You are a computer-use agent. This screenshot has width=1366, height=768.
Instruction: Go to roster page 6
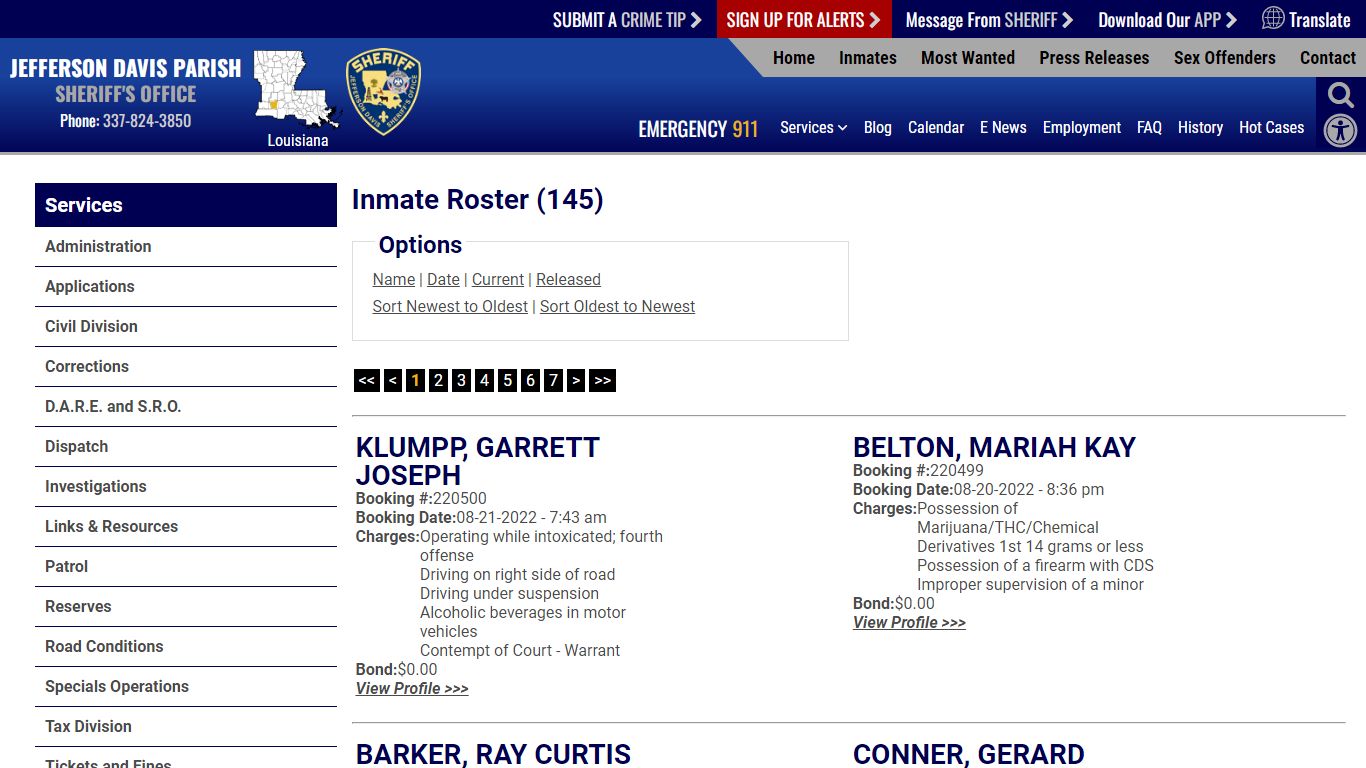pos(530,380)
